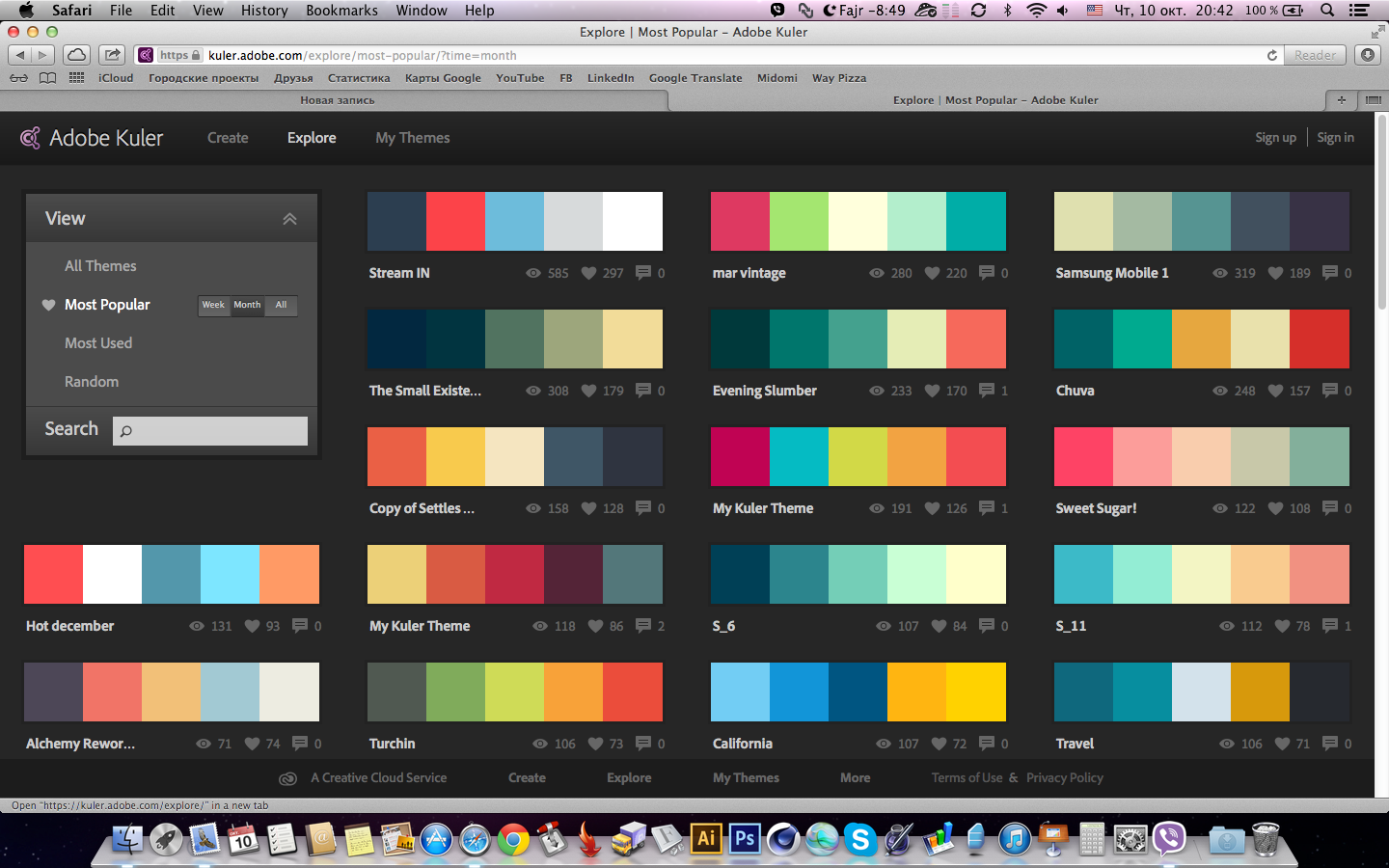The width and height of the screenshot is (1389, 868).
Task: Collapse the View panel with chevron
Action: tap(289, 219)
